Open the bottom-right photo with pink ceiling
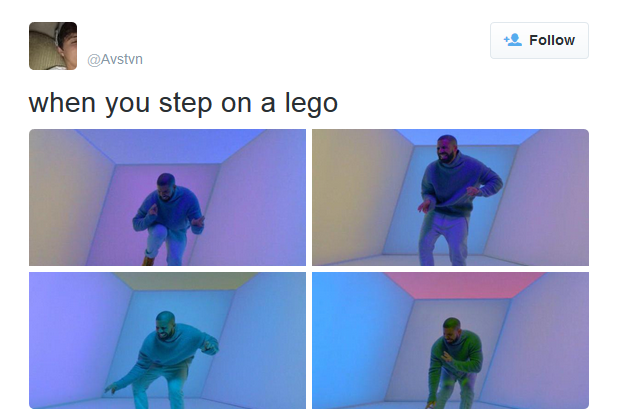 pyautogui.click(x=450, y=340)
